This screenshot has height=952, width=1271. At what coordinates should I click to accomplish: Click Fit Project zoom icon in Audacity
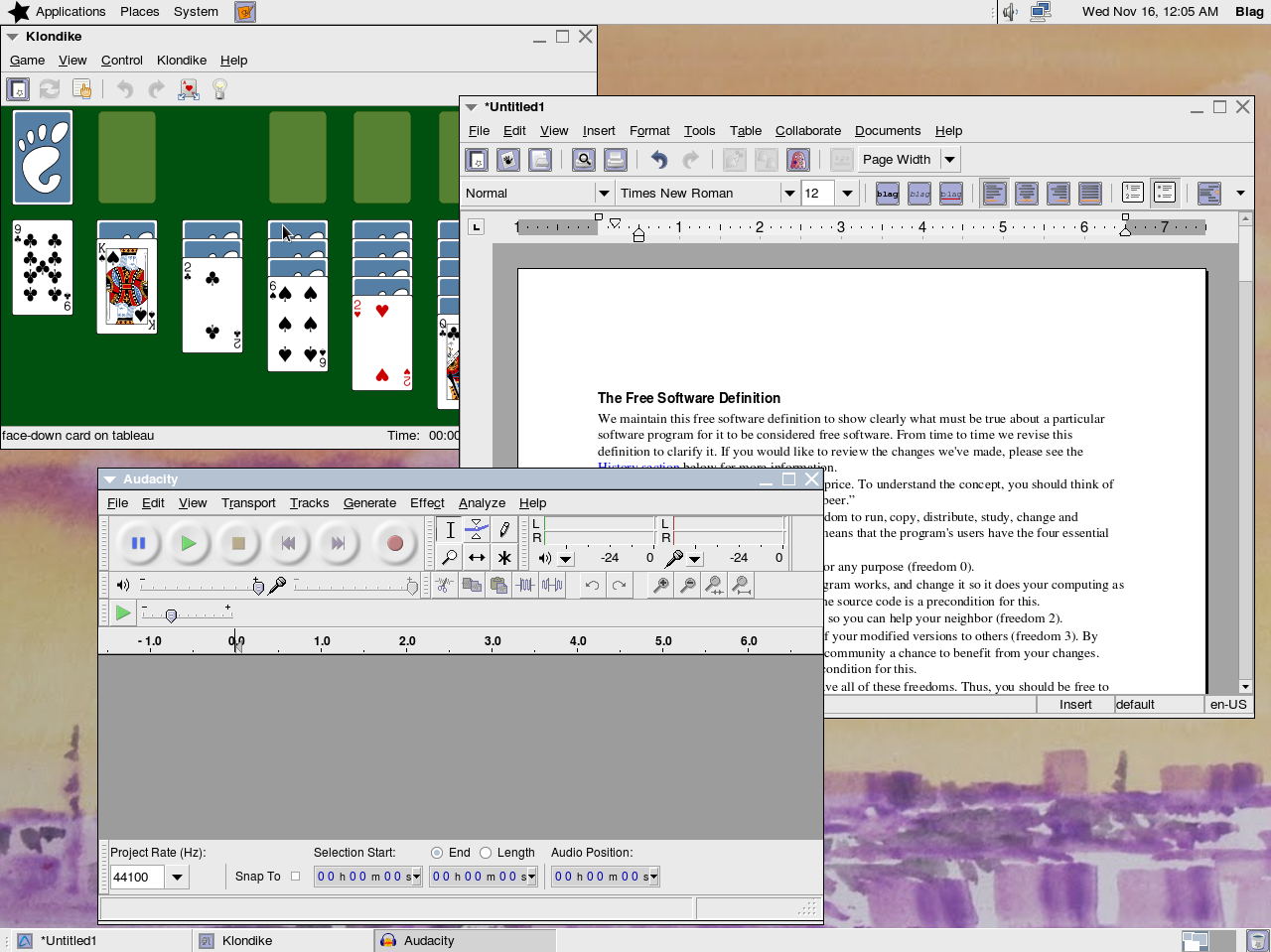(741, 586)
